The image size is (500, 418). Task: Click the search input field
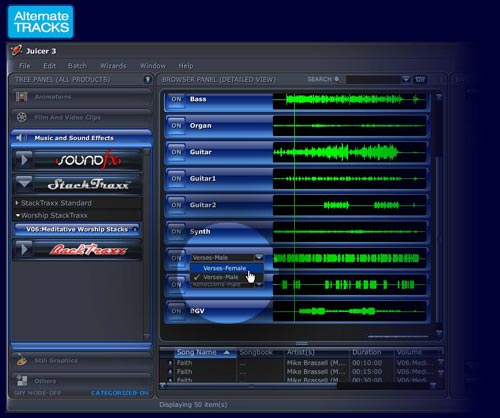click(x=373, y=79)
